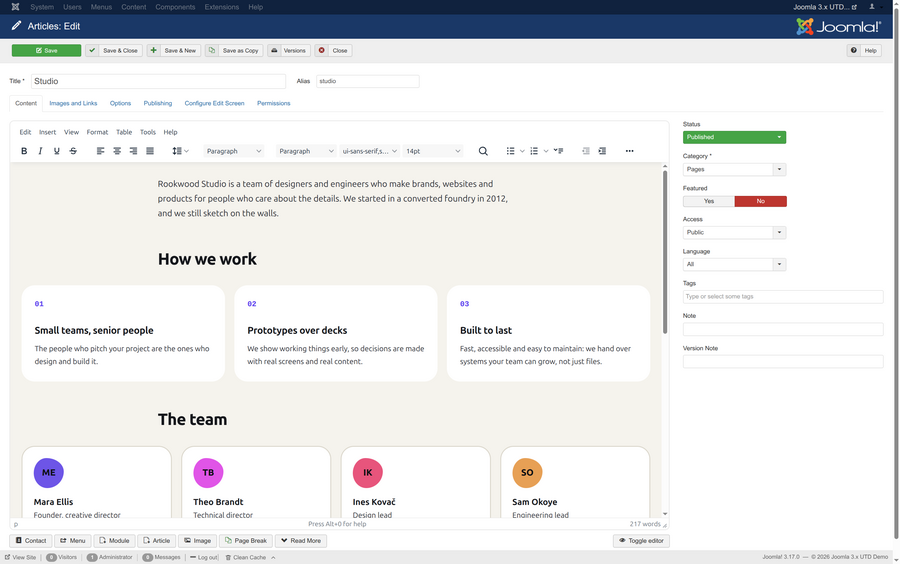The height and width of the screenshot is (564, 900).
Task: Open the System menu
Action: coord(42,7)
